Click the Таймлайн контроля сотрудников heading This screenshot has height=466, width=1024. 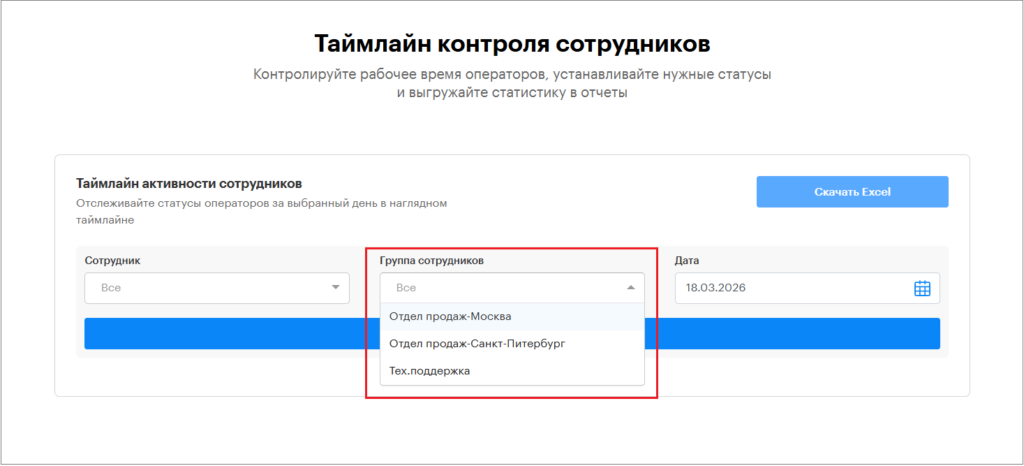512,44
